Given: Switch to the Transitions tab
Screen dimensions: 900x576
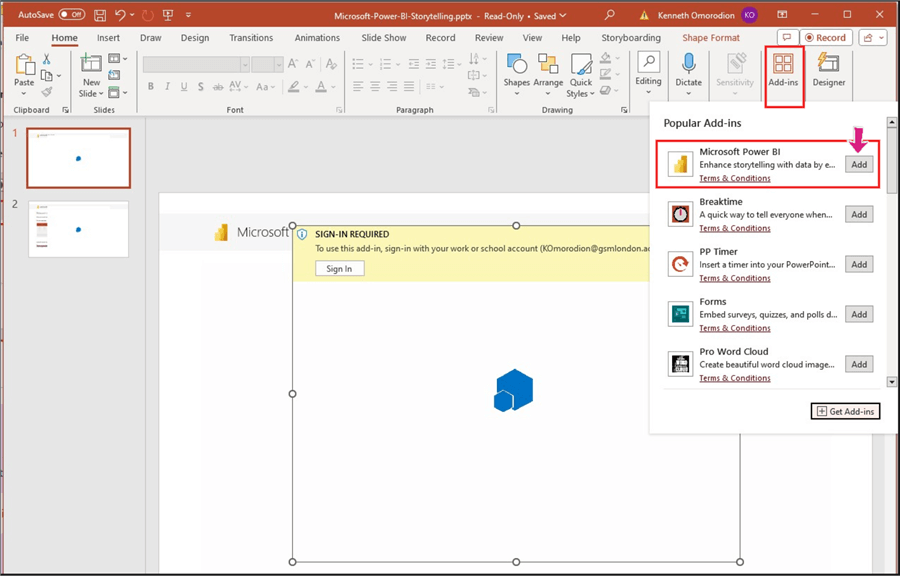Looking at the screenshot, I should click(250, 38).
